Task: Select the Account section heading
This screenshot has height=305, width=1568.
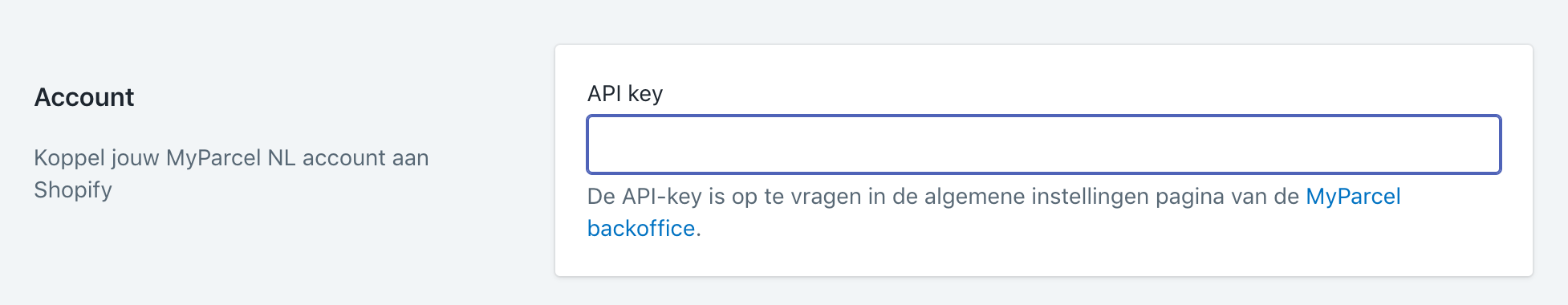Action: pyautogui.click(x=84, y=97)
